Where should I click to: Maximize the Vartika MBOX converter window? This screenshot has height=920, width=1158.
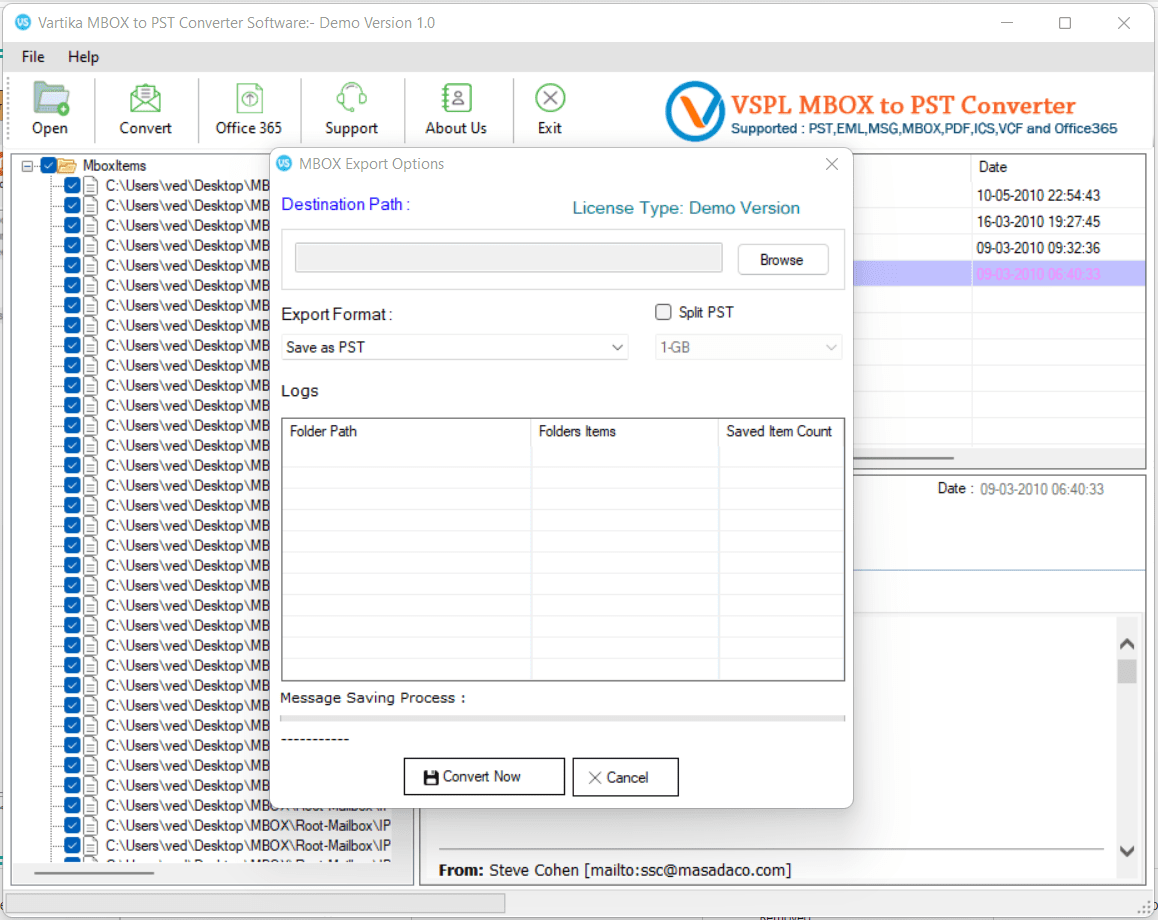[1065, 23]
